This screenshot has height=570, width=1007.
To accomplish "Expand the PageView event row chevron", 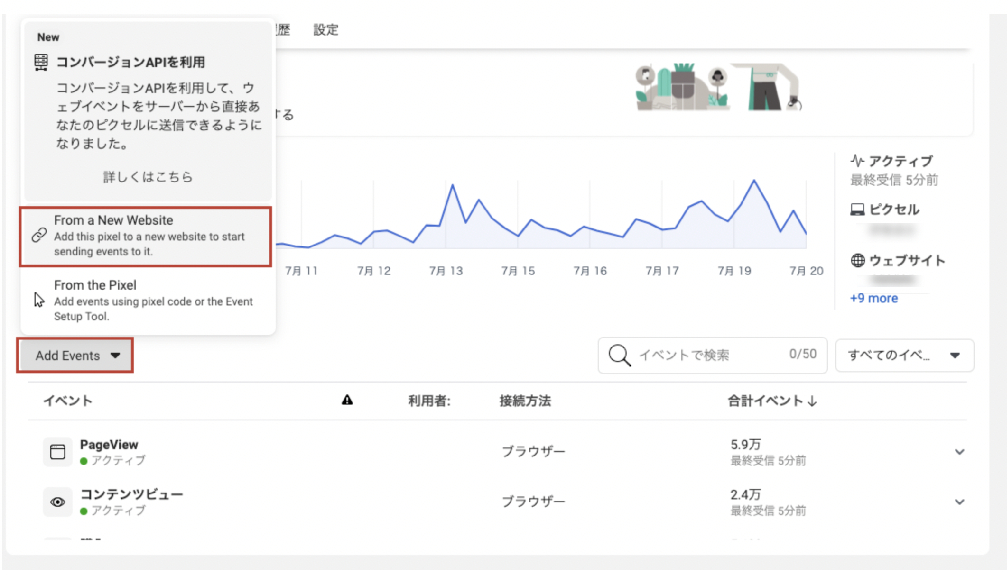I will 959,452.
